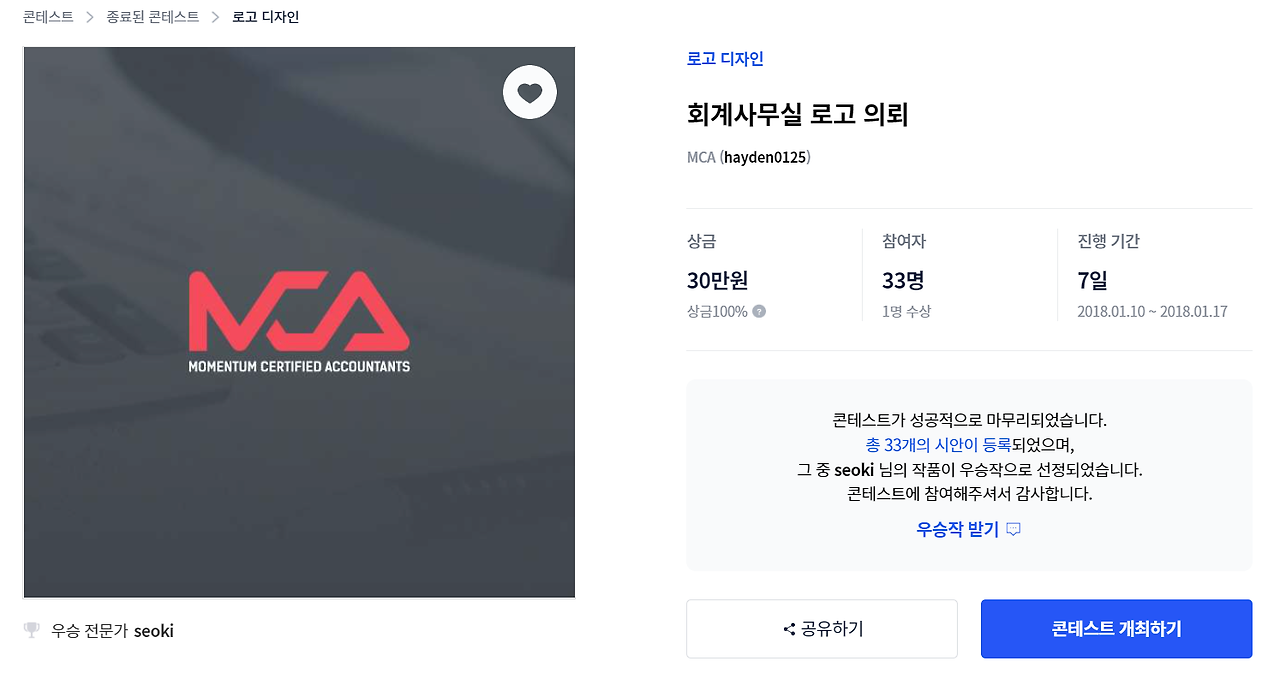The height and width of the screenshot is (679, 1280).
Task: Click second breadcrumb chevron before 로고 디자인
Action: 215,17
